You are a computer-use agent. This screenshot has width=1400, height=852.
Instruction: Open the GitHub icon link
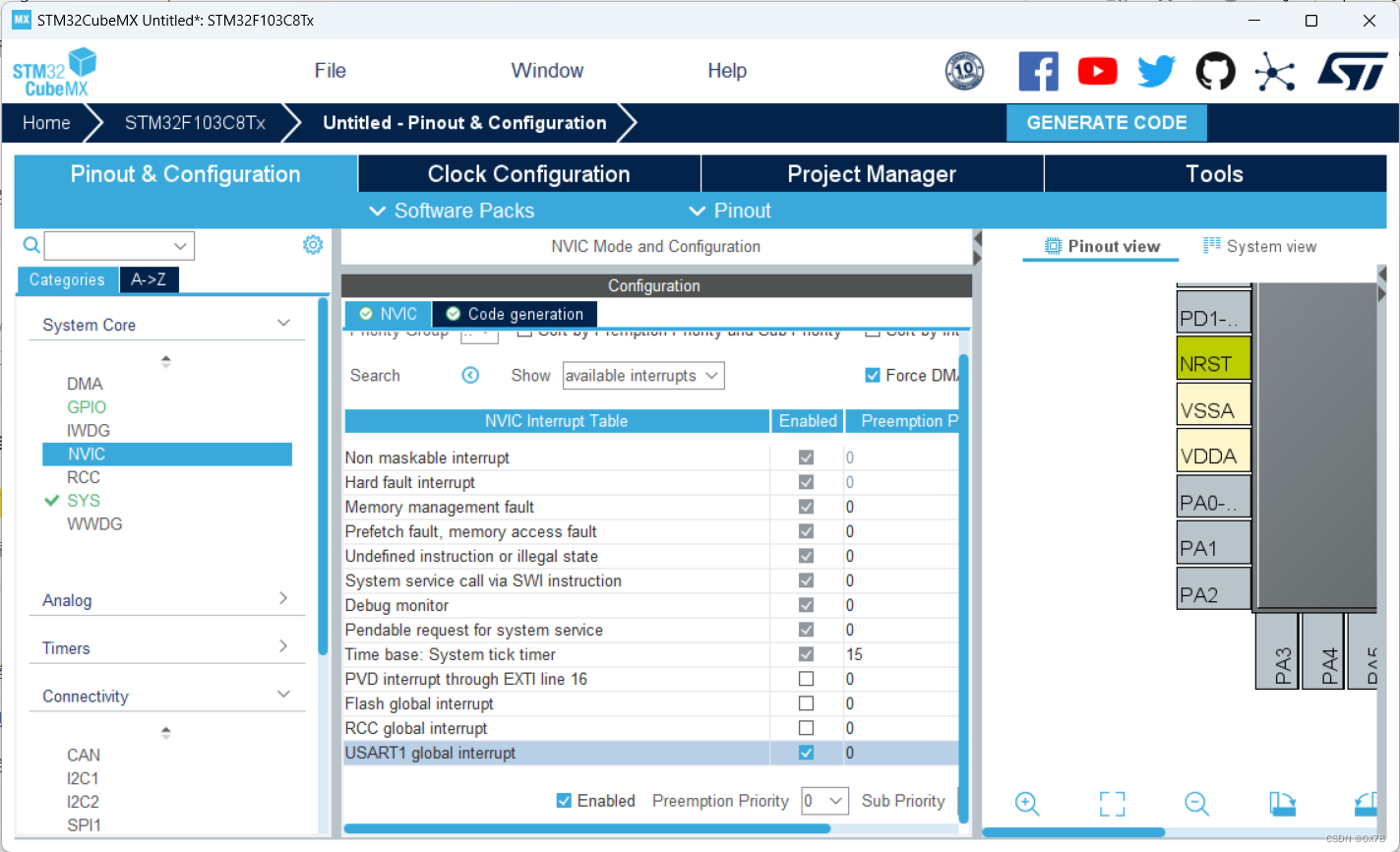click(1215, 71)
